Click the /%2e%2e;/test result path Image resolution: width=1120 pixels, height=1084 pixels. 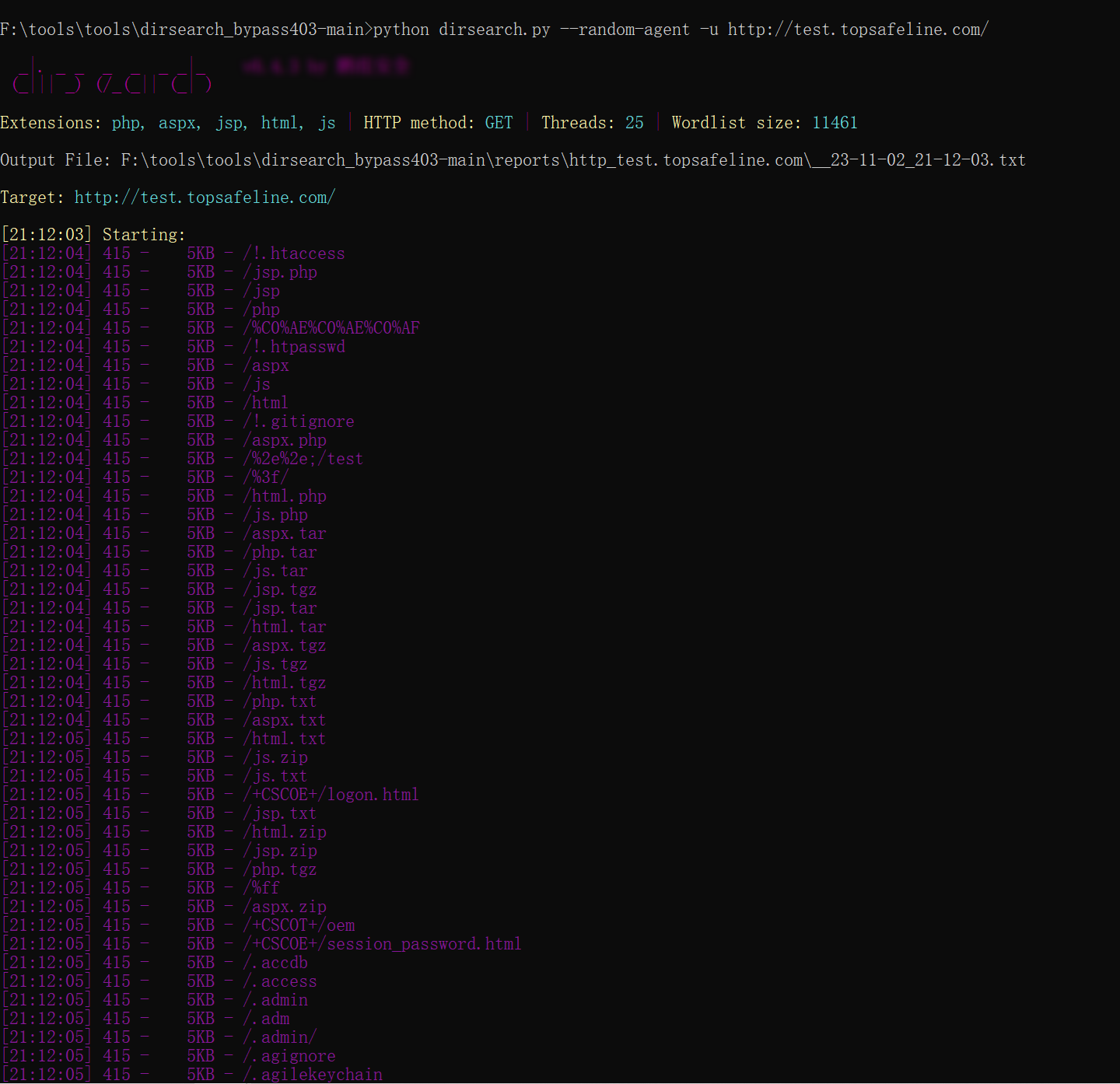pyautogui.click(x=303, y=459)
